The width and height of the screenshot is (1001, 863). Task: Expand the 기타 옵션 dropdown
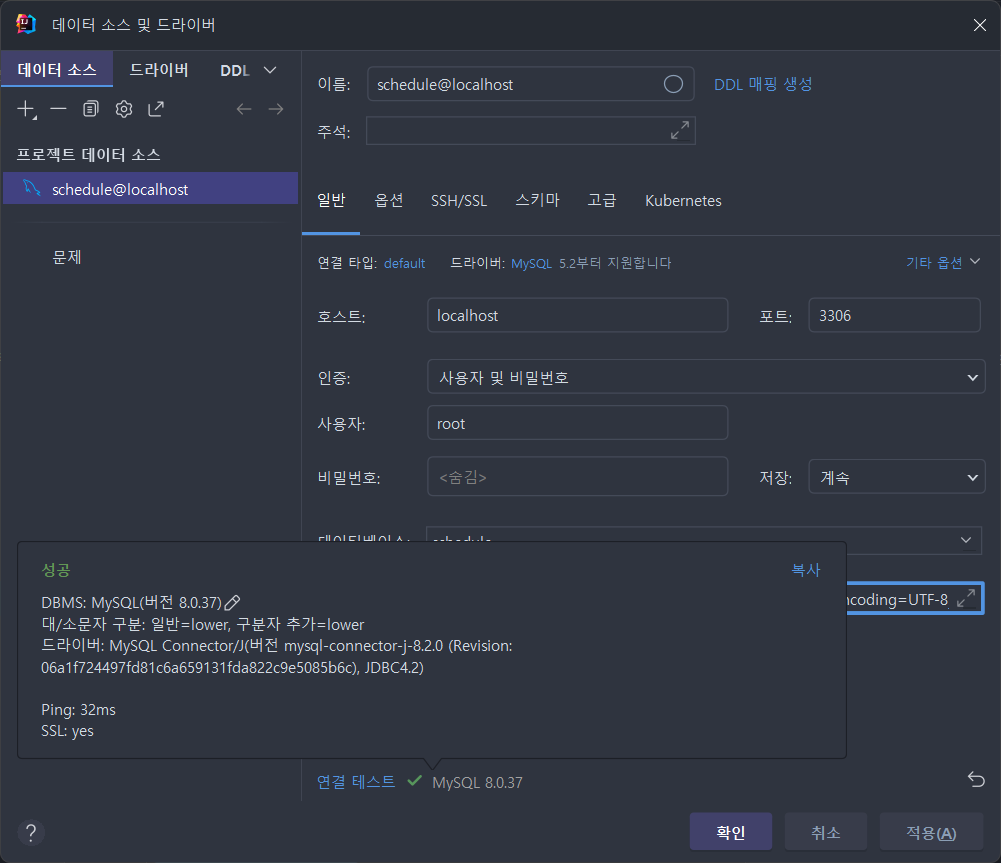coord(942,262)
